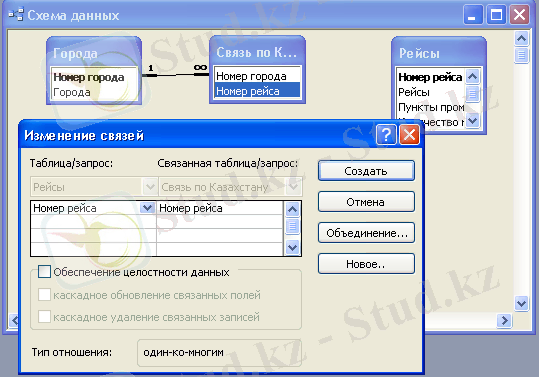Viewport: 539px width, 377px height.
Task: Click the down arrow of the fields grid scrollbar
Action: (x=293, y=247)
